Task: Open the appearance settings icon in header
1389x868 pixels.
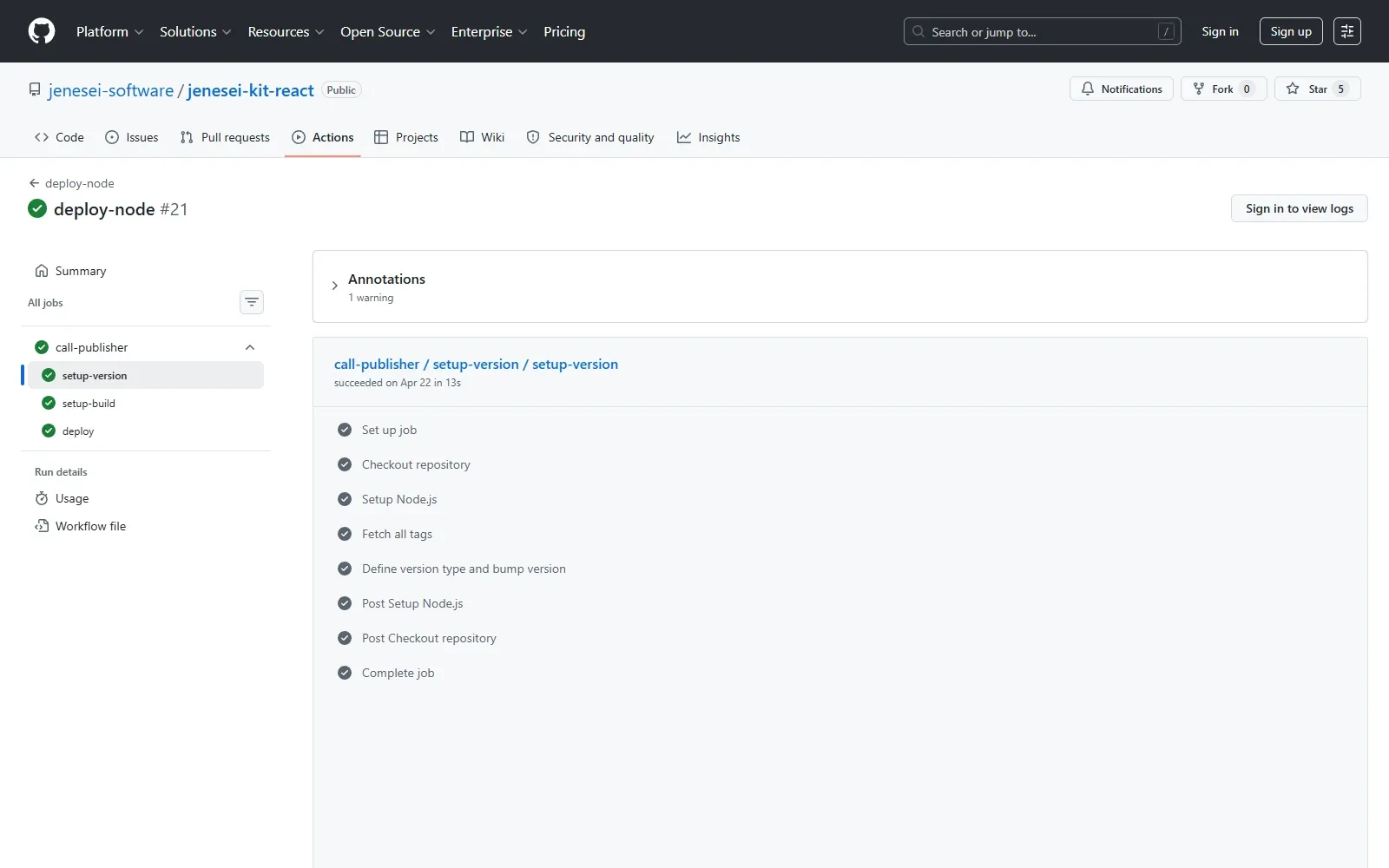Action: [1347, 31]
